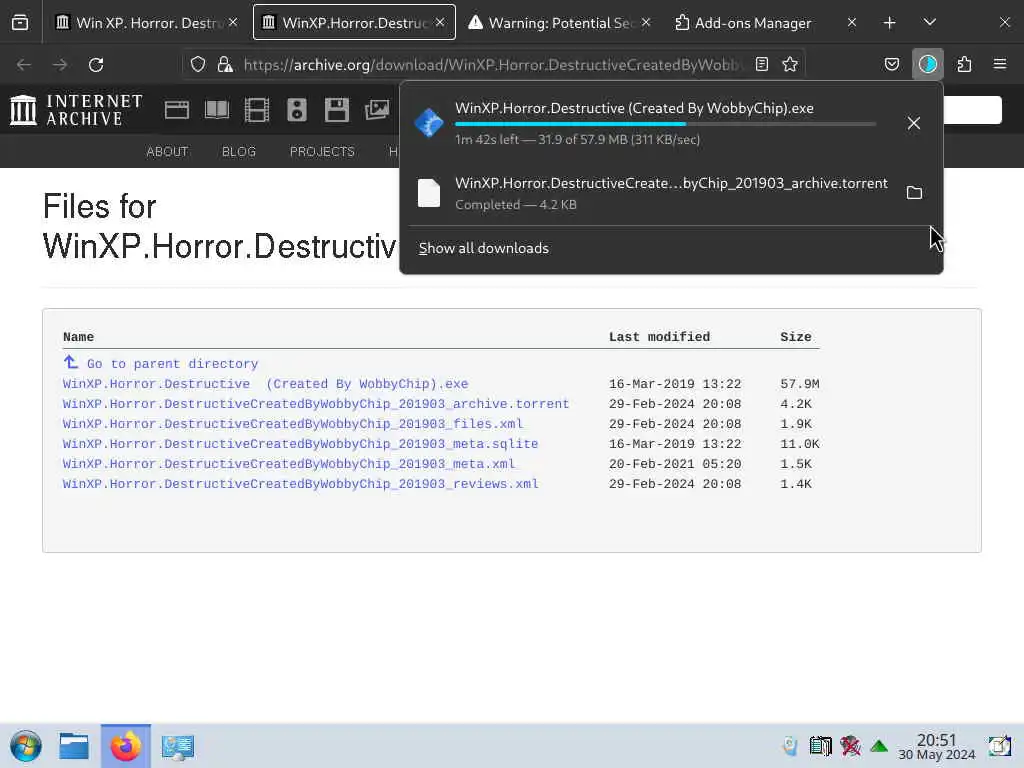Open the Audio speaker icon
1024x768 pixels.
[296, 110]
